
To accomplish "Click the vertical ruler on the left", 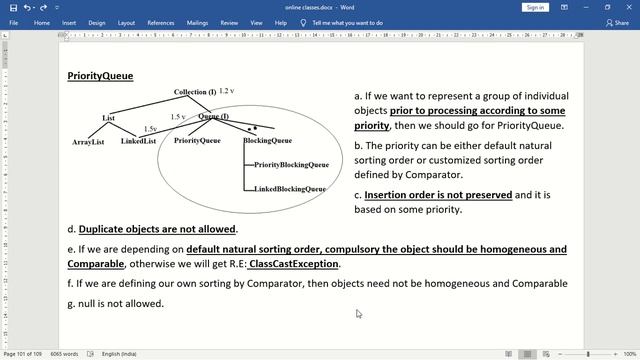I will point(5,194).
